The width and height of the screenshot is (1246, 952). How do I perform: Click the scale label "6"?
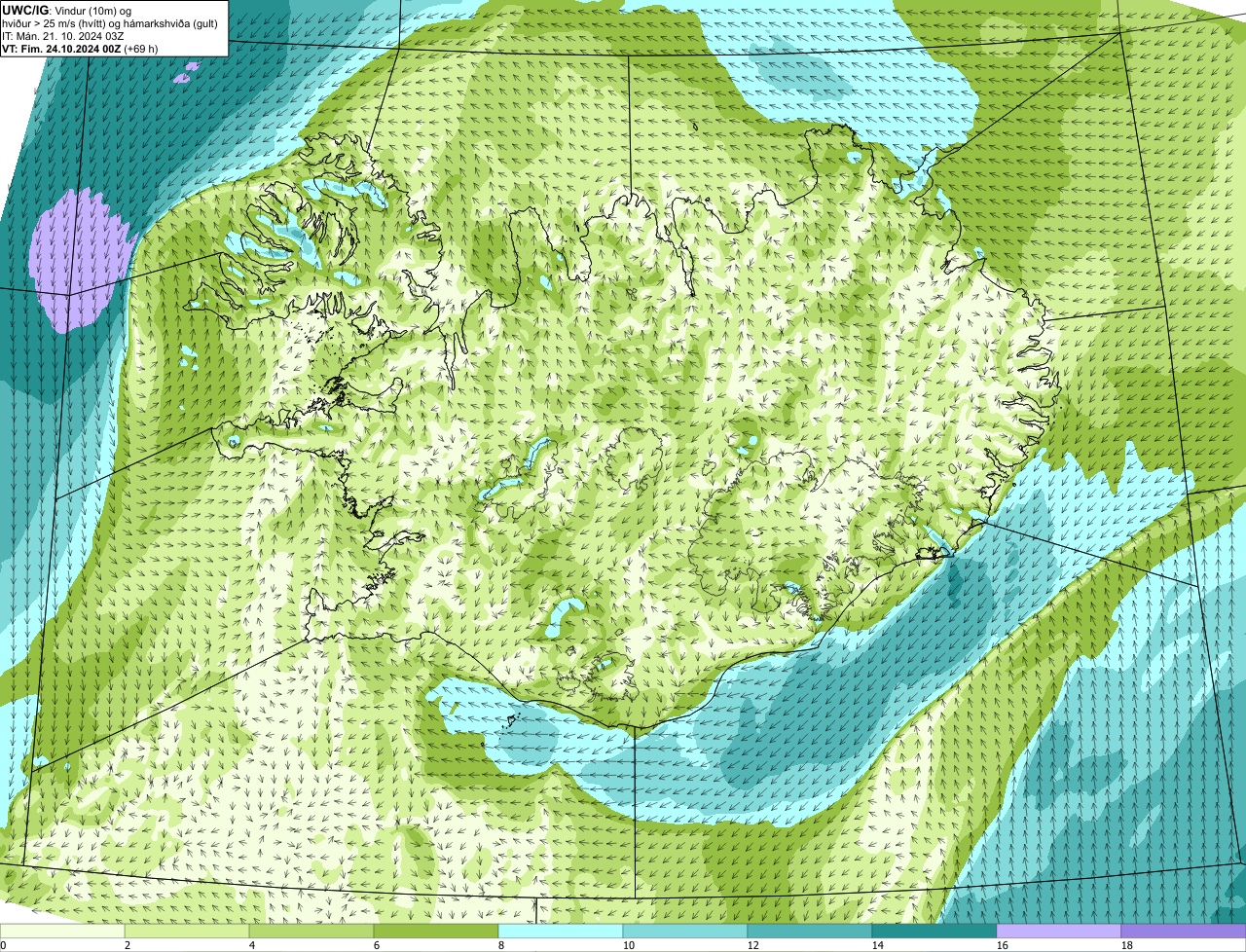(377, 945)
